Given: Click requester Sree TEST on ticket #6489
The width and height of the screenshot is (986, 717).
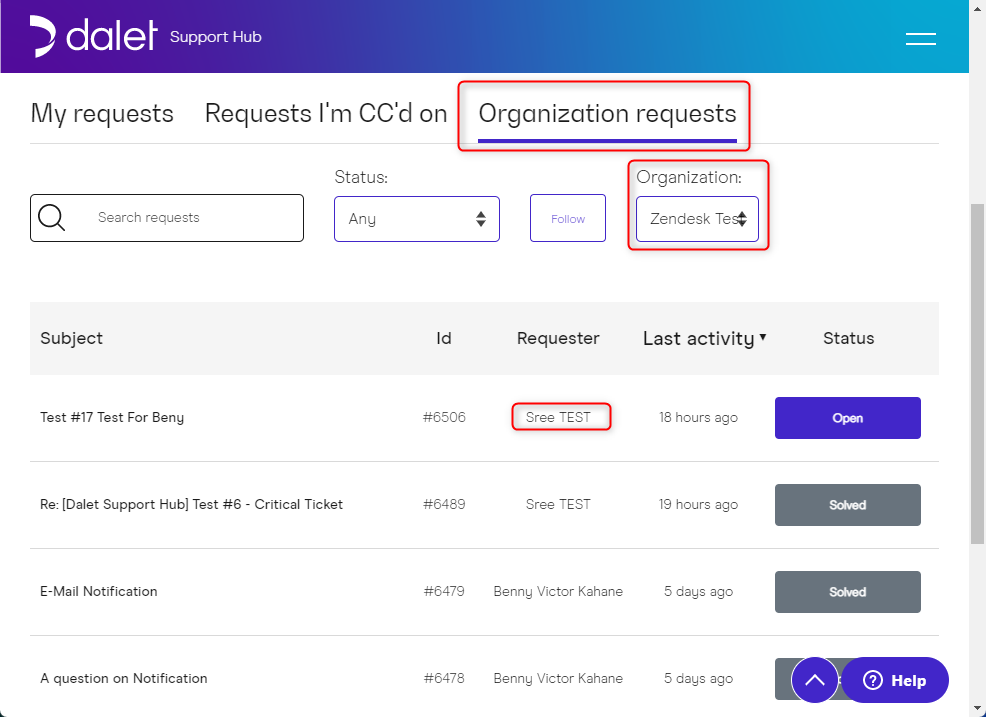Looking at the screenshot, I should (x=558, y=504).
